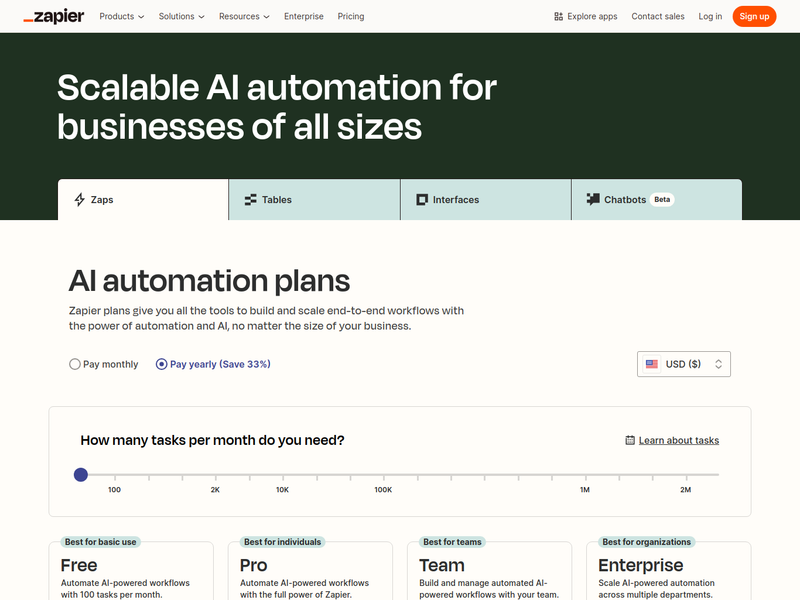Click the US flag icon
The image size is (800, 600).
pyautogui.click(x=652, y=364)
